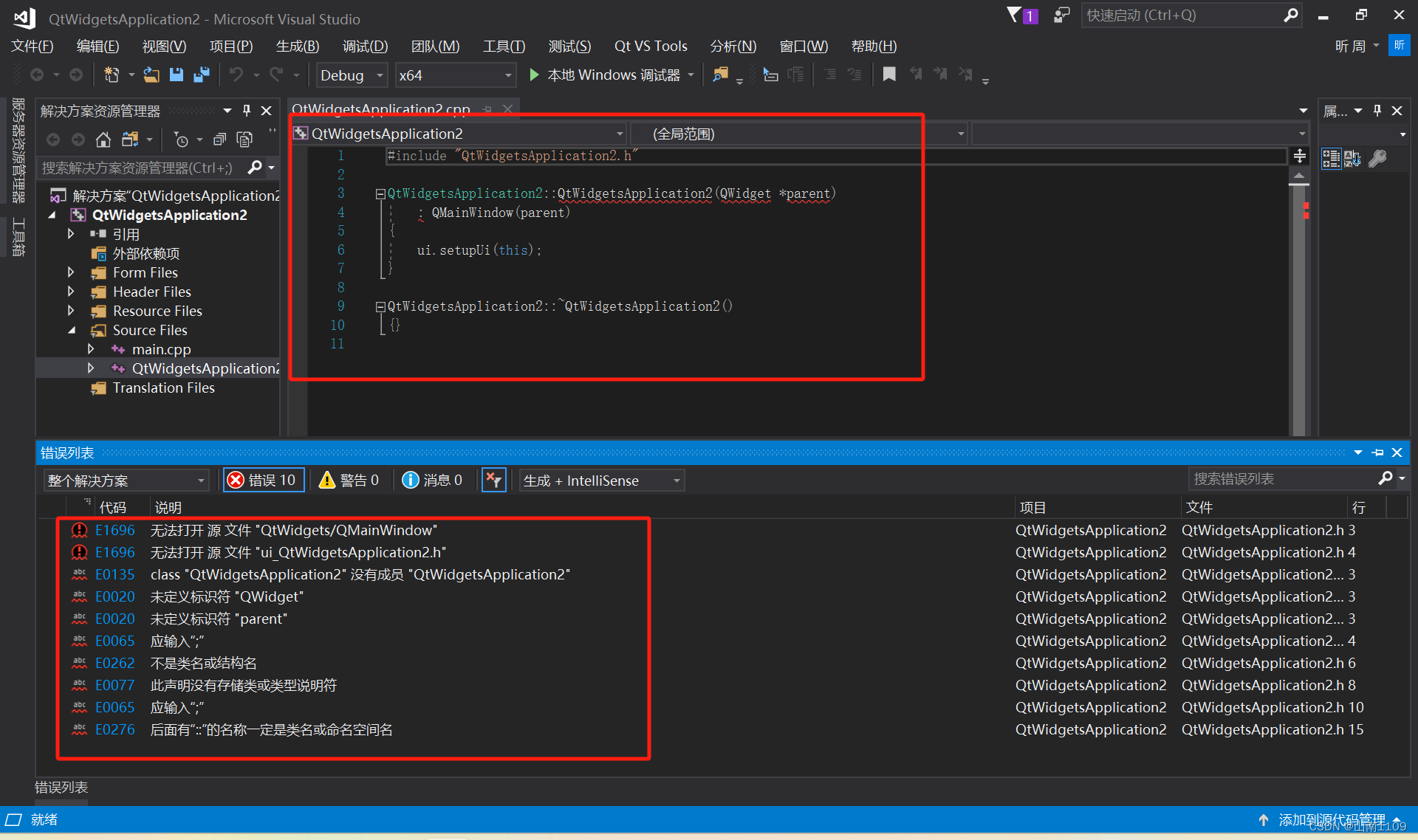Expand the Header Files folder
This screenshot has height=840, width=1418.
pos(71,292)
